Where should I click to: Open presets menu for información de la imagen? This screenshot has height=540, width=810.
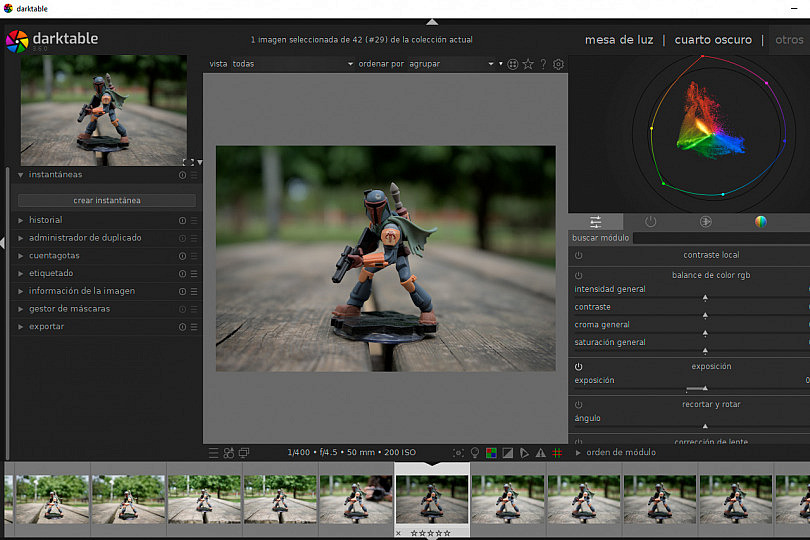(194, 291)
